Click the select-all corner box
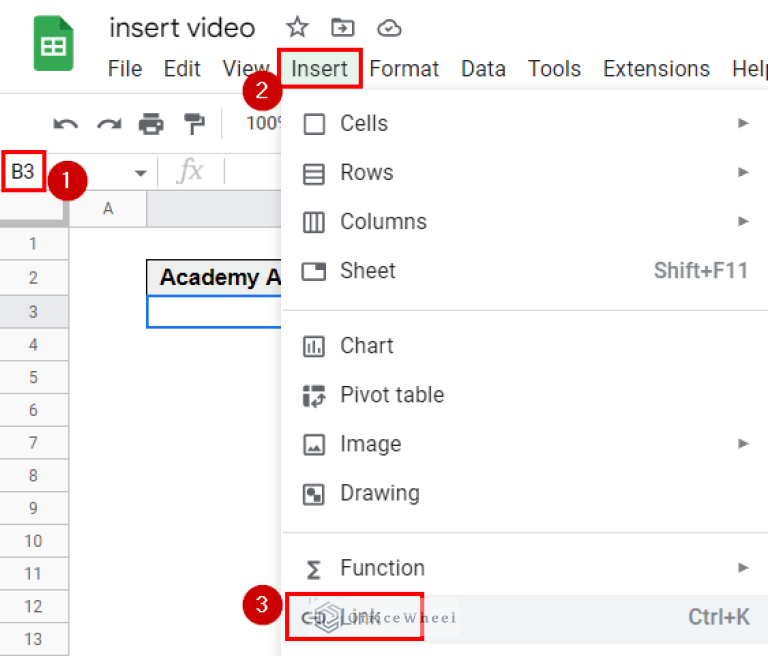 pos(32,210)
